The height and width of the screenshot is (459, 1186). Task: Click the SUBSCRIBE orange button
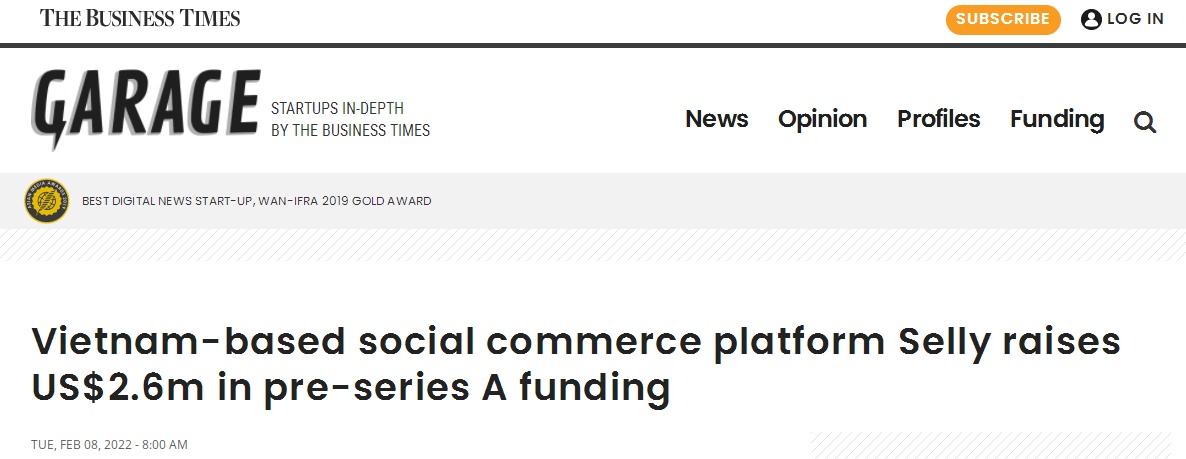pyautogui.click(x=1003, y=19)
